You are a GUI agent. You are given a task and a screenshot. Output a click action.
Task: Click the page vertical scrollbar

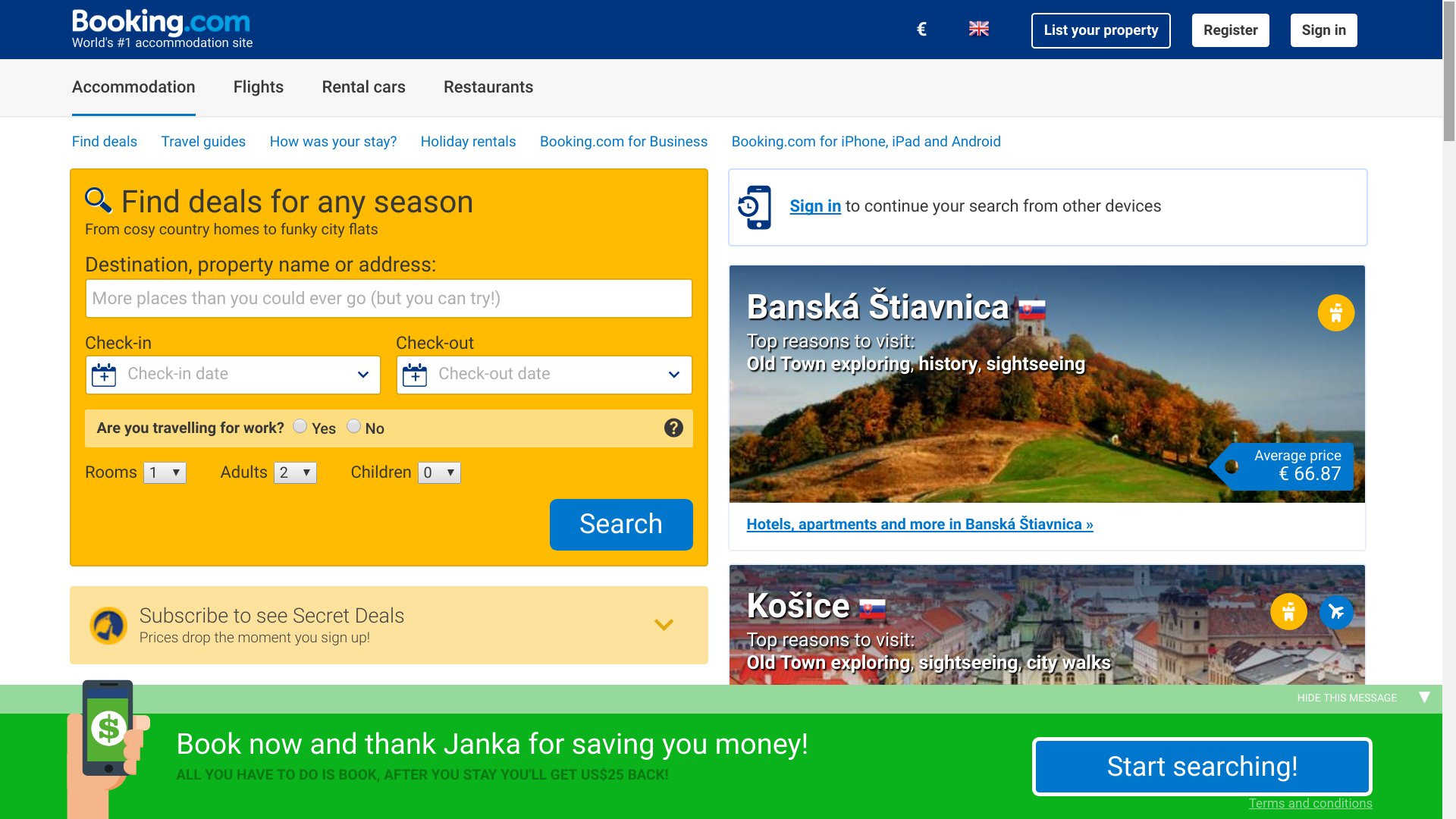coord(1449,409)
